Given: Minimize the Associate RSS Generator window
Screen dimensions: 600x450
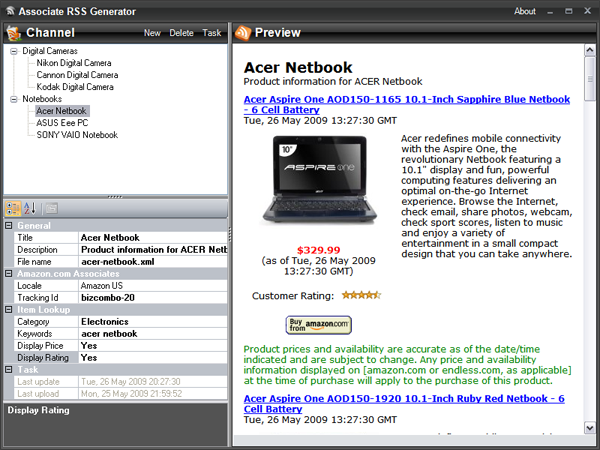Looking at the screenshot, I should [550, 11].
